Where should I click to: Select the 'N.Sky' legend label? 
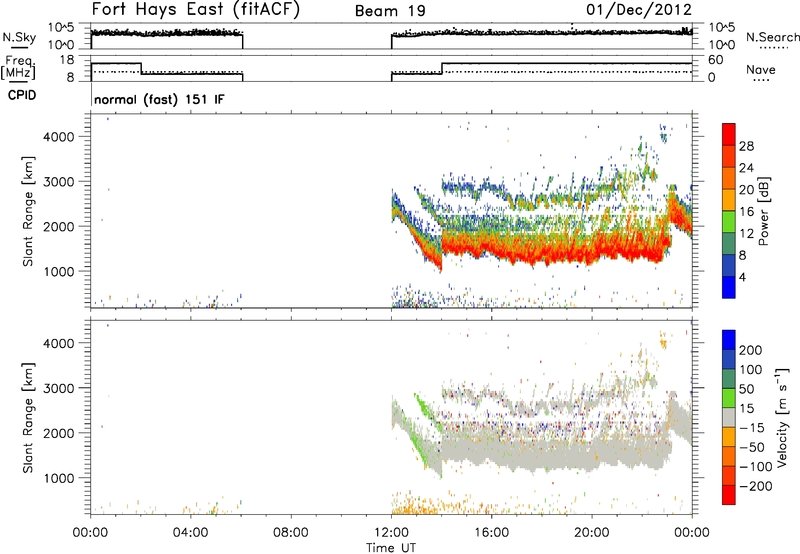(x=19, y=37)
